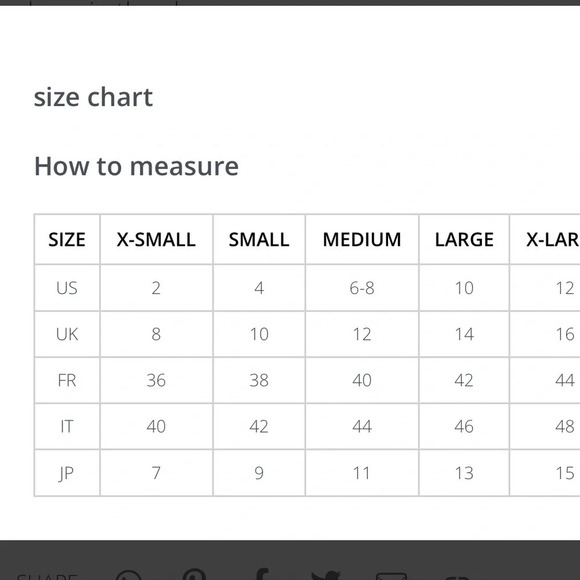580x580 pixels.
Task: Select the MEDIUM column header
Action: pos(362,239)
